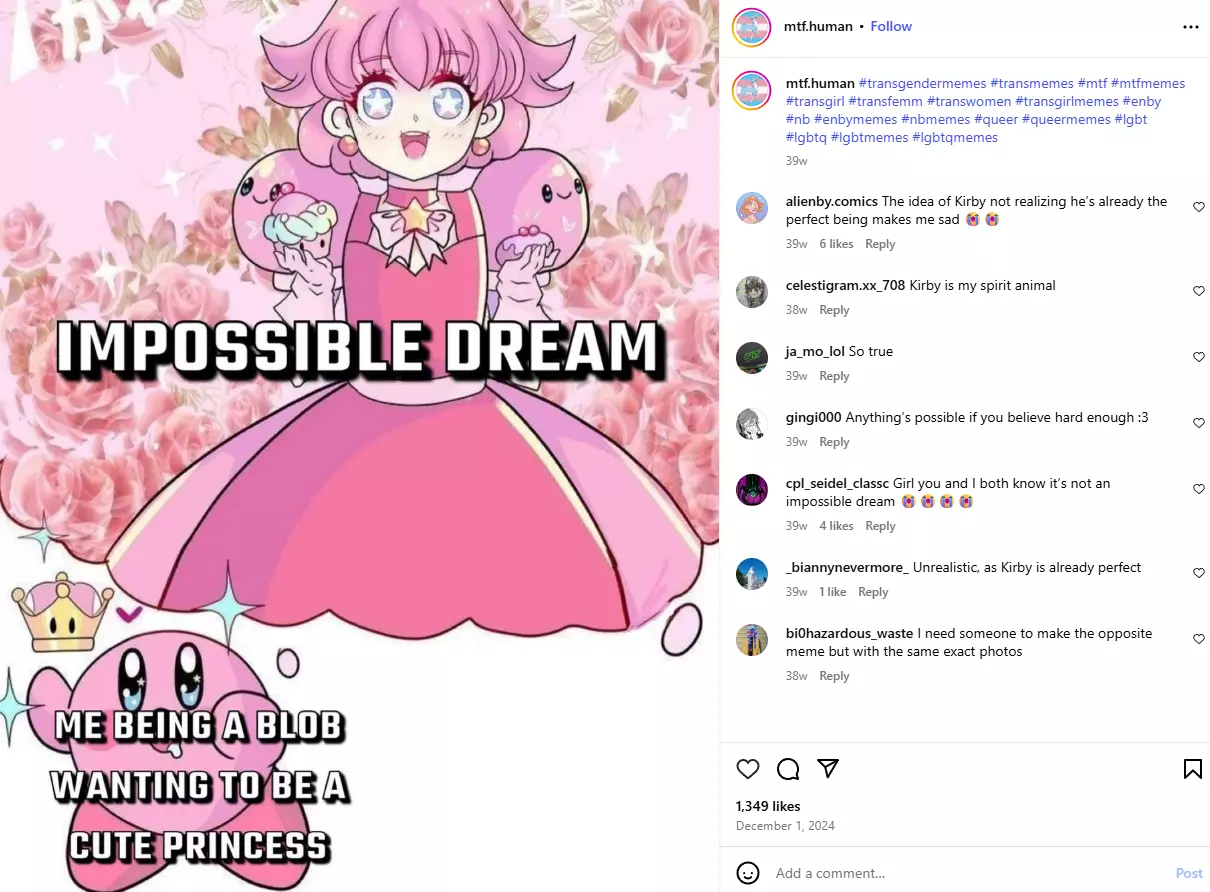Viewport: 1210px width, 892px height.
Task: Reply to cpl_seidel_classc's comment
Action: click(880, 526)
